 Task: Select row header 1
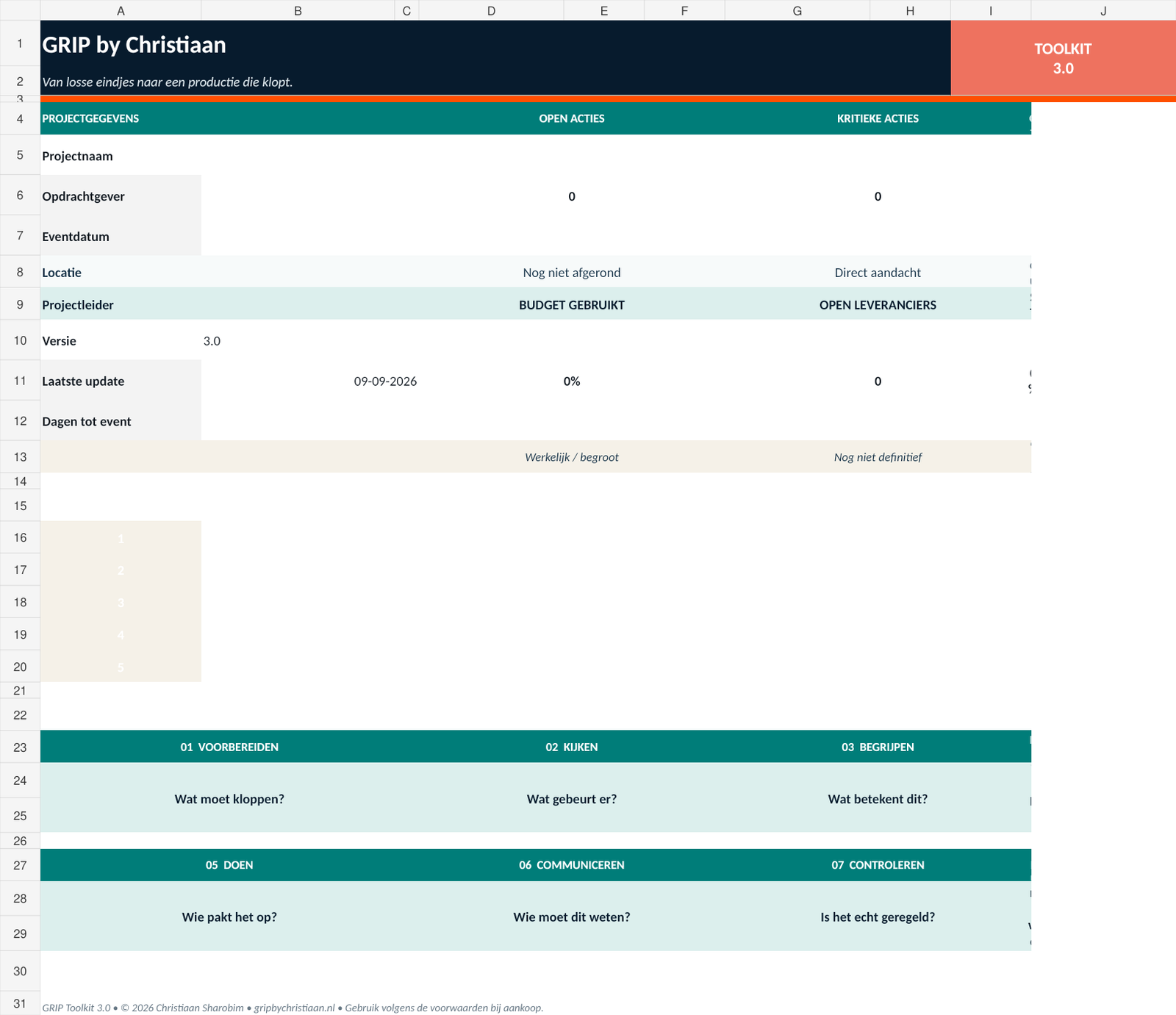point(20,43)
